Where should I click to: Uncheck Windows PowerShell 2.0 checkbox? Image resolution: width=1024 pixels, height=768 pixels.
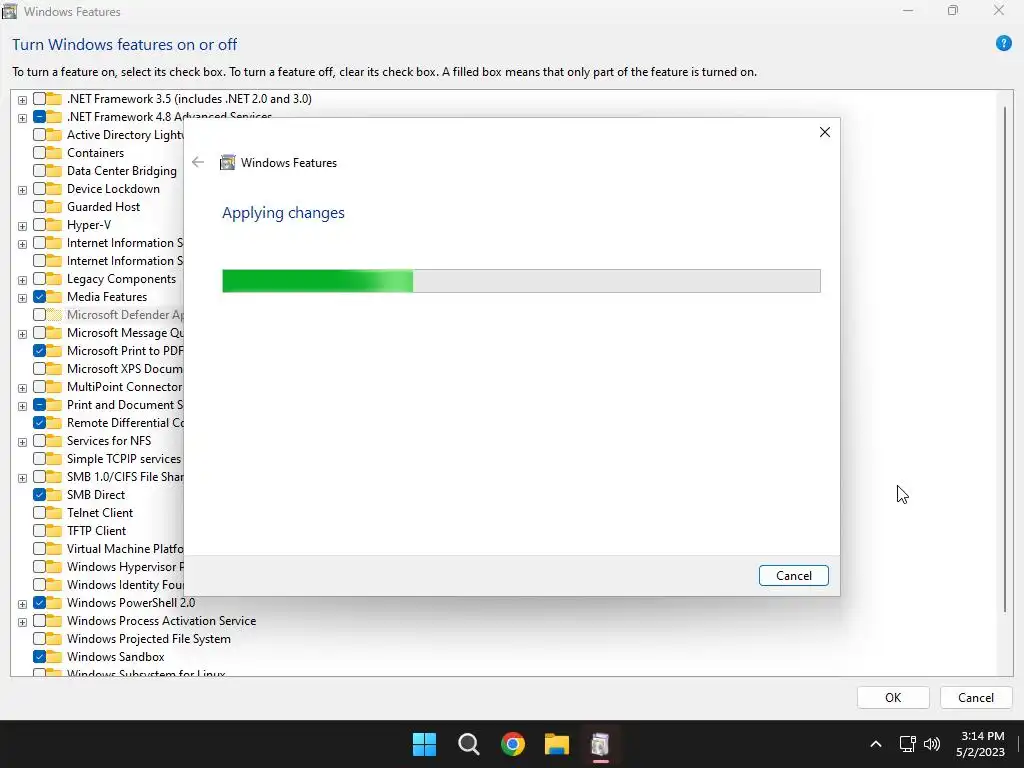pos(39,603)
